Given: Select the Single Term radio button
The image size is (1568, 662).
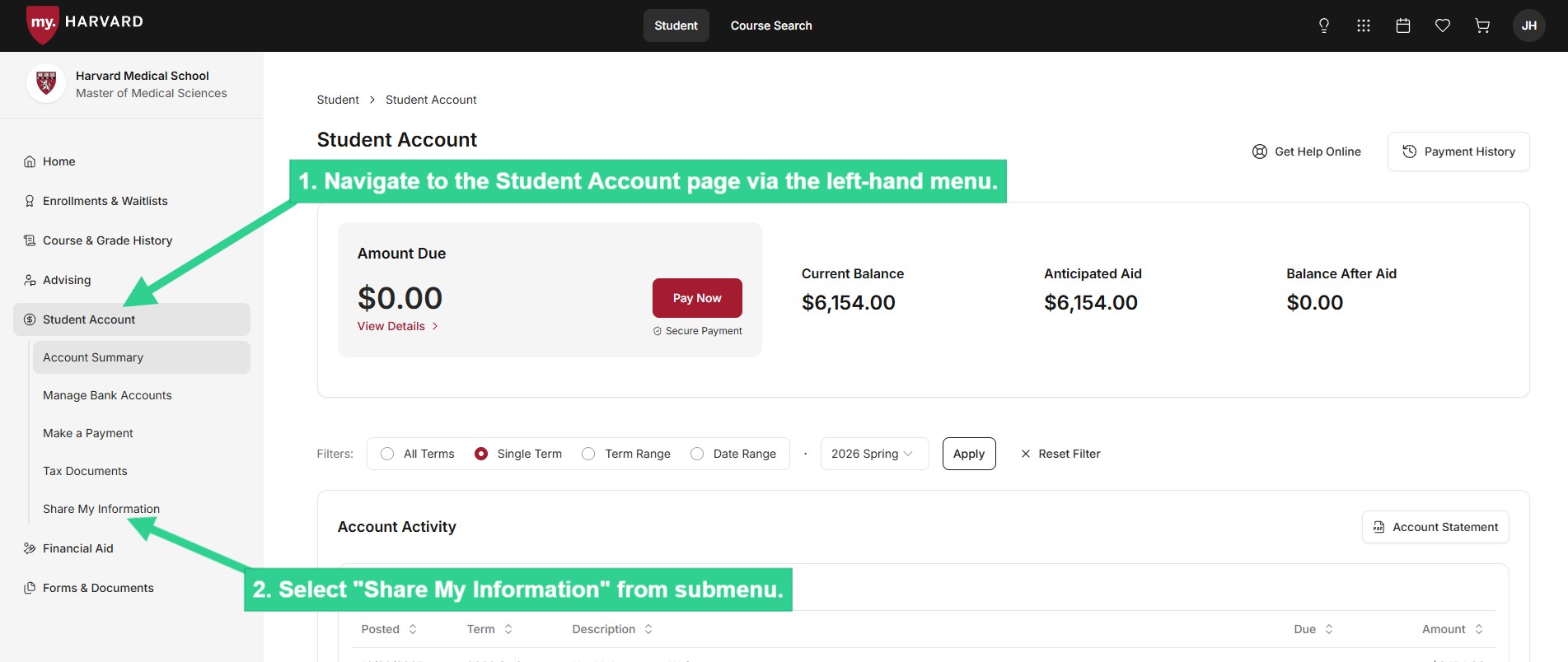Looking at the screenshot, I should (x=481, y=454).
